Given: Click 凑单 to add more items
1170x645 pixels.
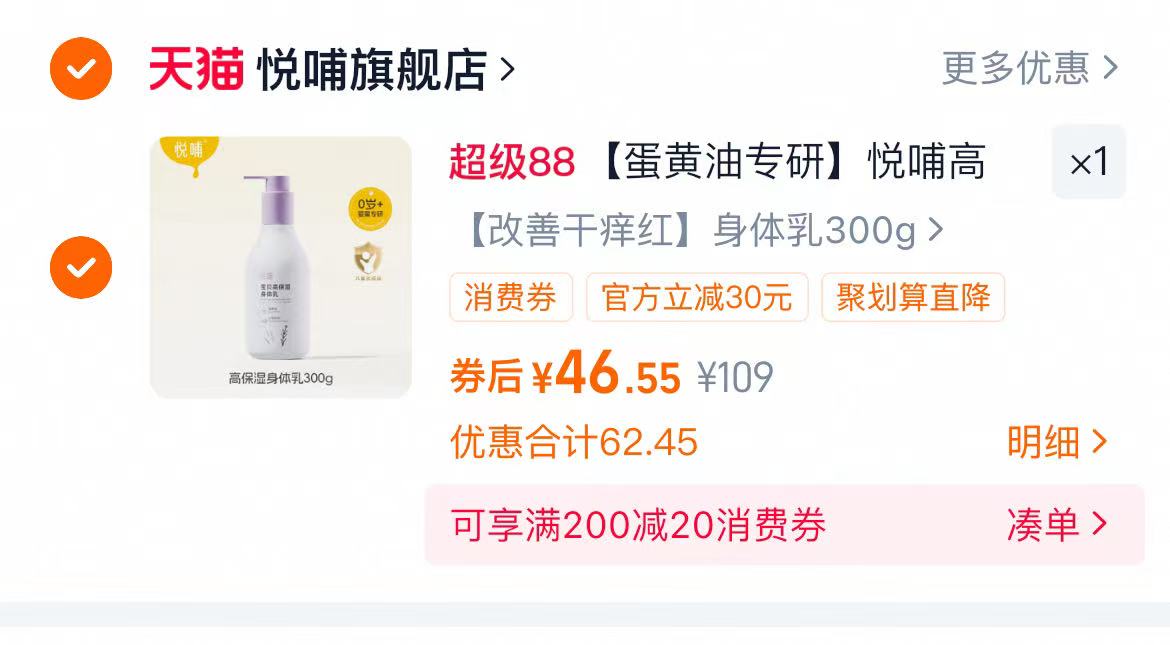Looking at the screenshot, I should [1057, 525].
